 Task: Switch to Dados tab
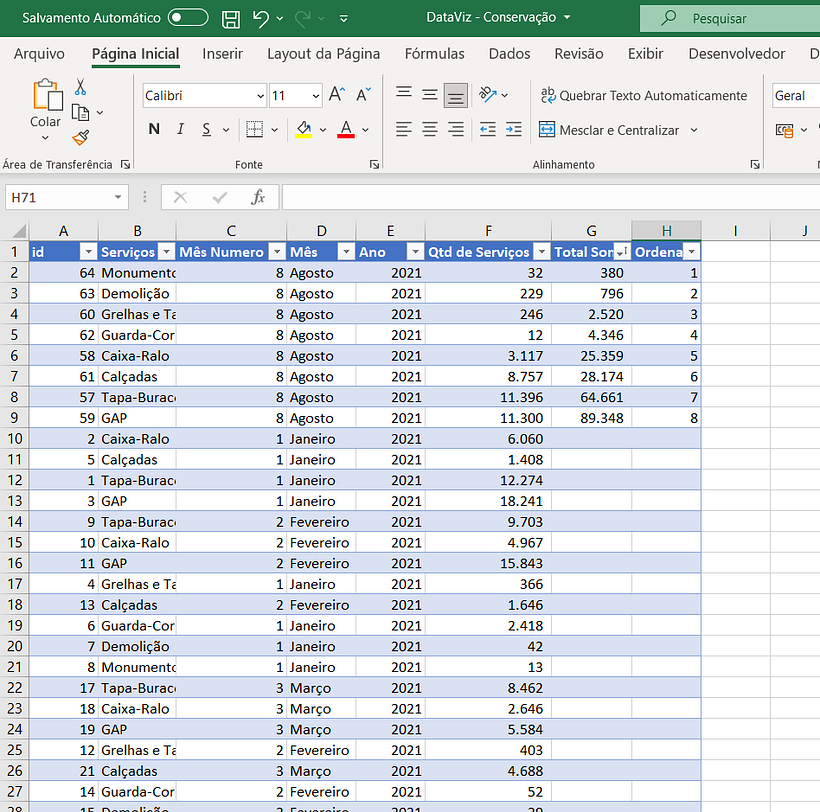(x=509, y=54)
